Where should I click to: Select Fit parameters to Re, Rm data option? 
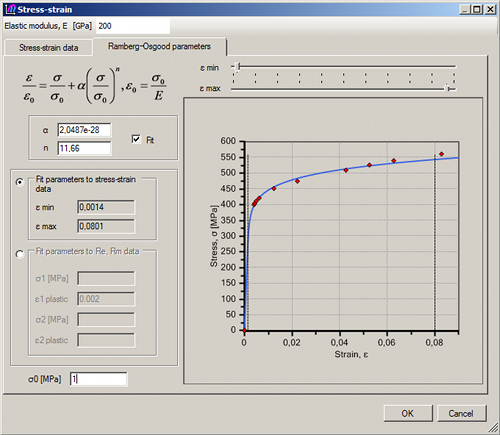20,254
